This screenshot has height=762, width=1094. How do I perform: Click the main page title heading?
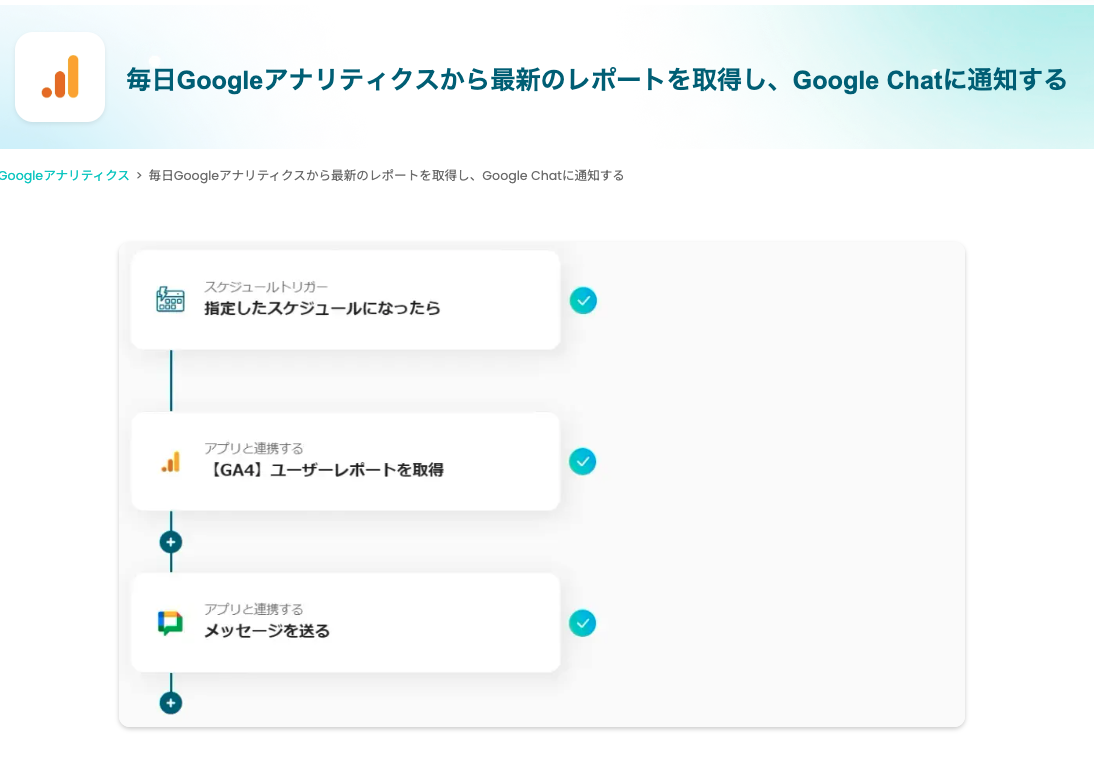click(597, 80)
